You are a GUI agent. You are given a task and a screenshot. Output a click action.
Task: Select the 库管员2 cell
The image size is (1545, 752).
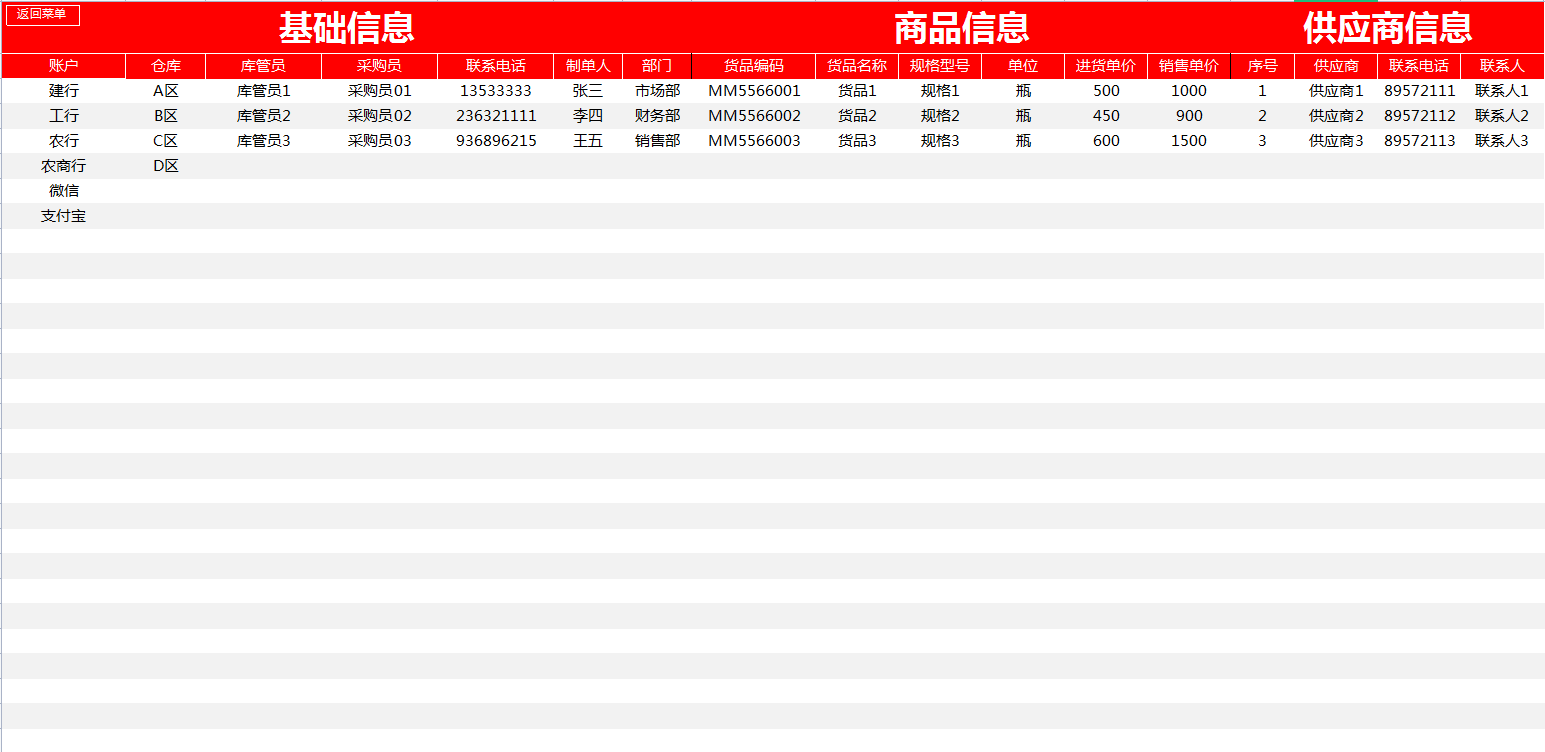pyautogui.click(x=262, y=115)
